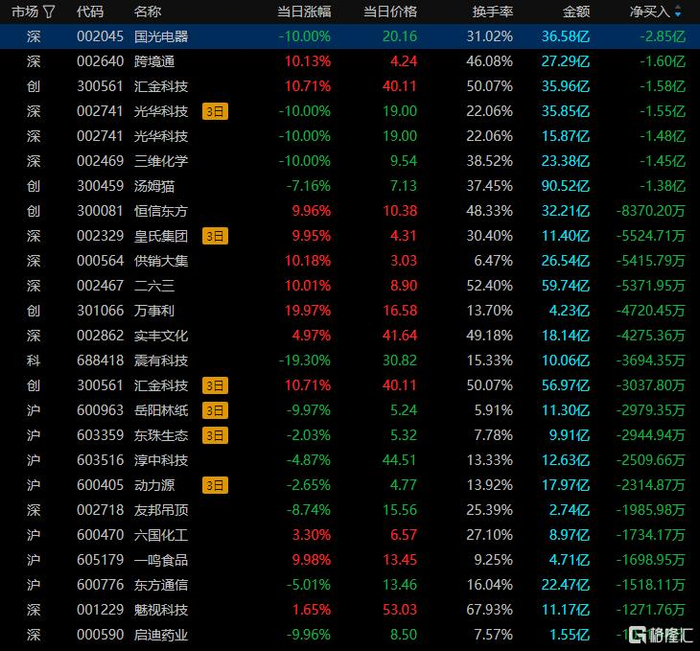This screenshot has height=651, width=700.
Task: Click the 36.58亿 amount cell
Action: pyautogui.click(x=566, y=36)
